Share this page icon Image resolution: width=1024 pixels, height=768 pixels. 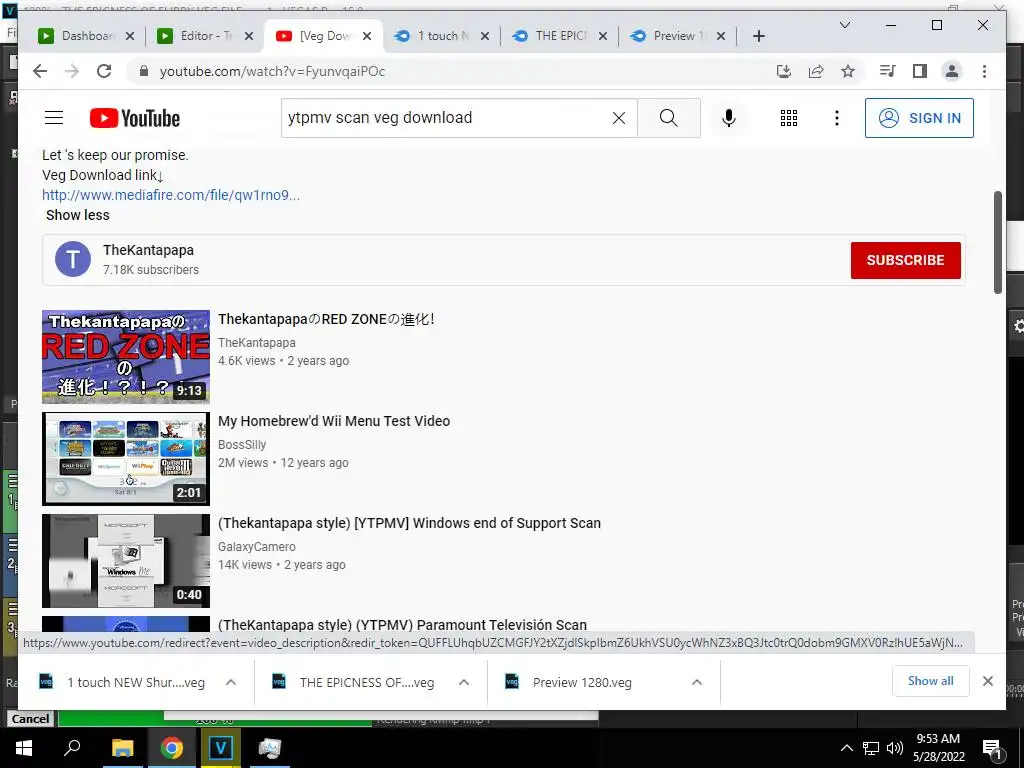[x=816, y=71]
